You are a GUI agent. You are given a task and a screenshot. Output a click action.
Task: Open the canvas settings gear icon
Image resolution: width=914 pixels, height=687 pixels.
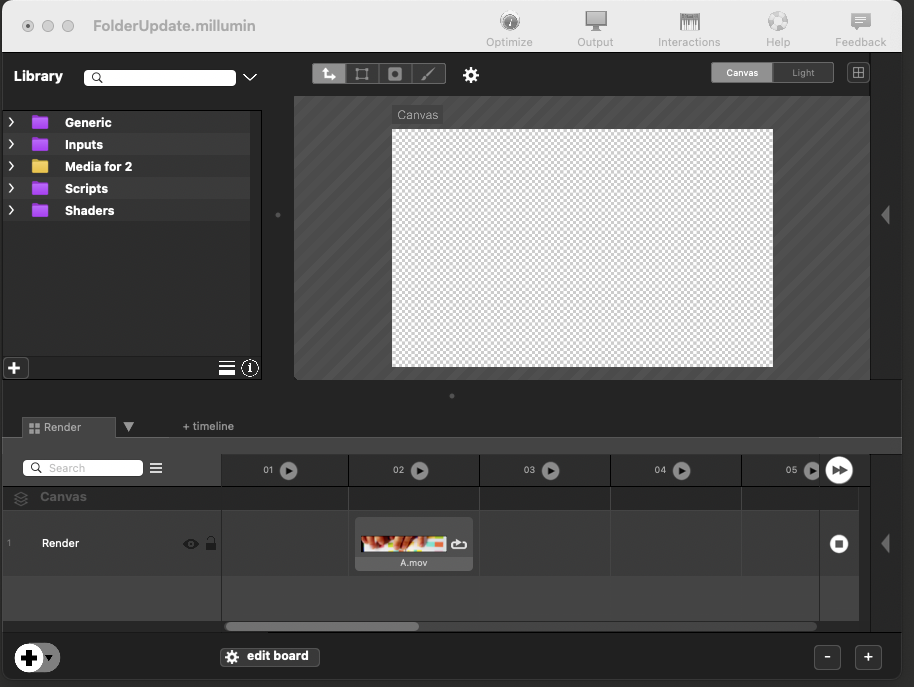coord(471,75)
